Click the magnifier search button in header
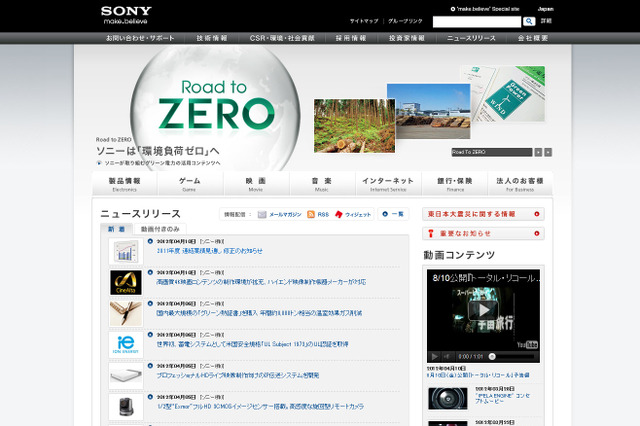 pos(529,21)
